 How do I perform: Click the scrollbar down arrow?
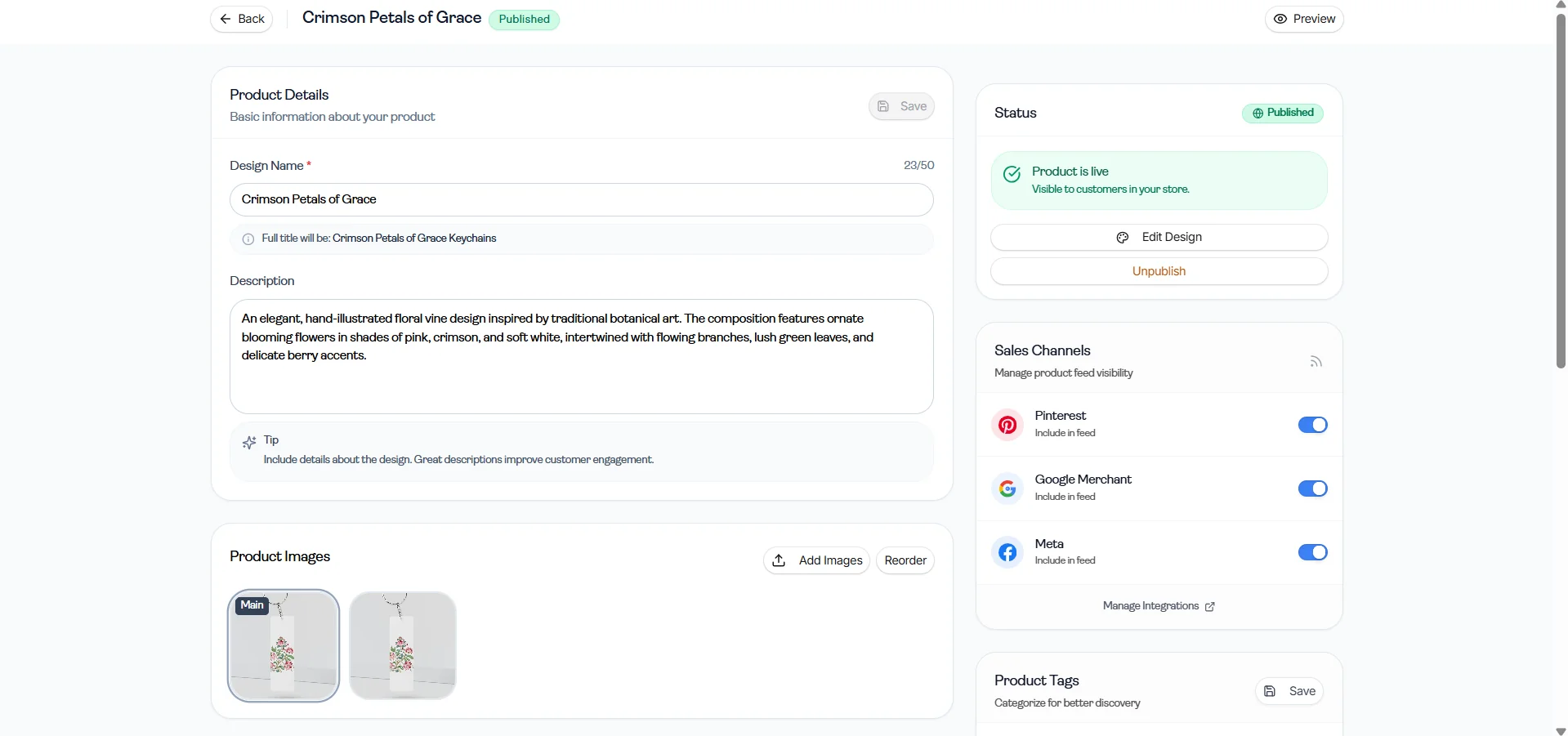coord(1561,731)
